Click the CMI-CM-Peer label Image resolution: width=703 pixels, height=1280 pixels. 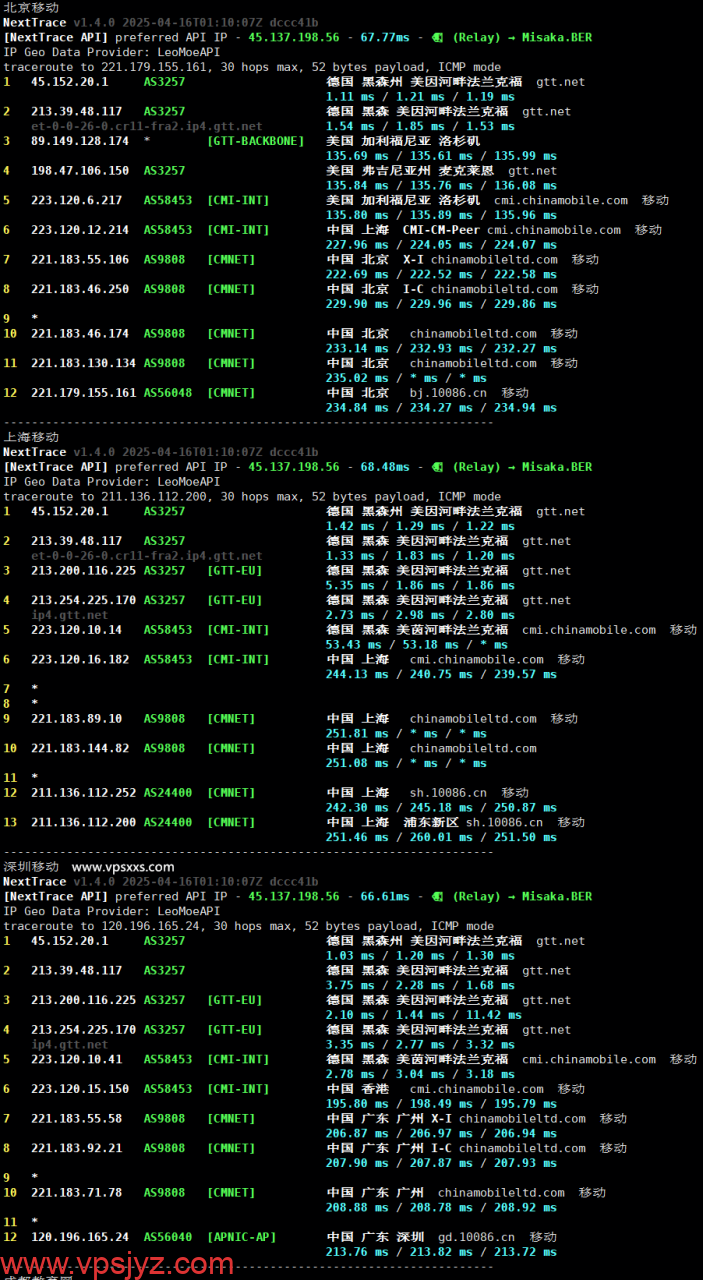(x=441, y=230)
